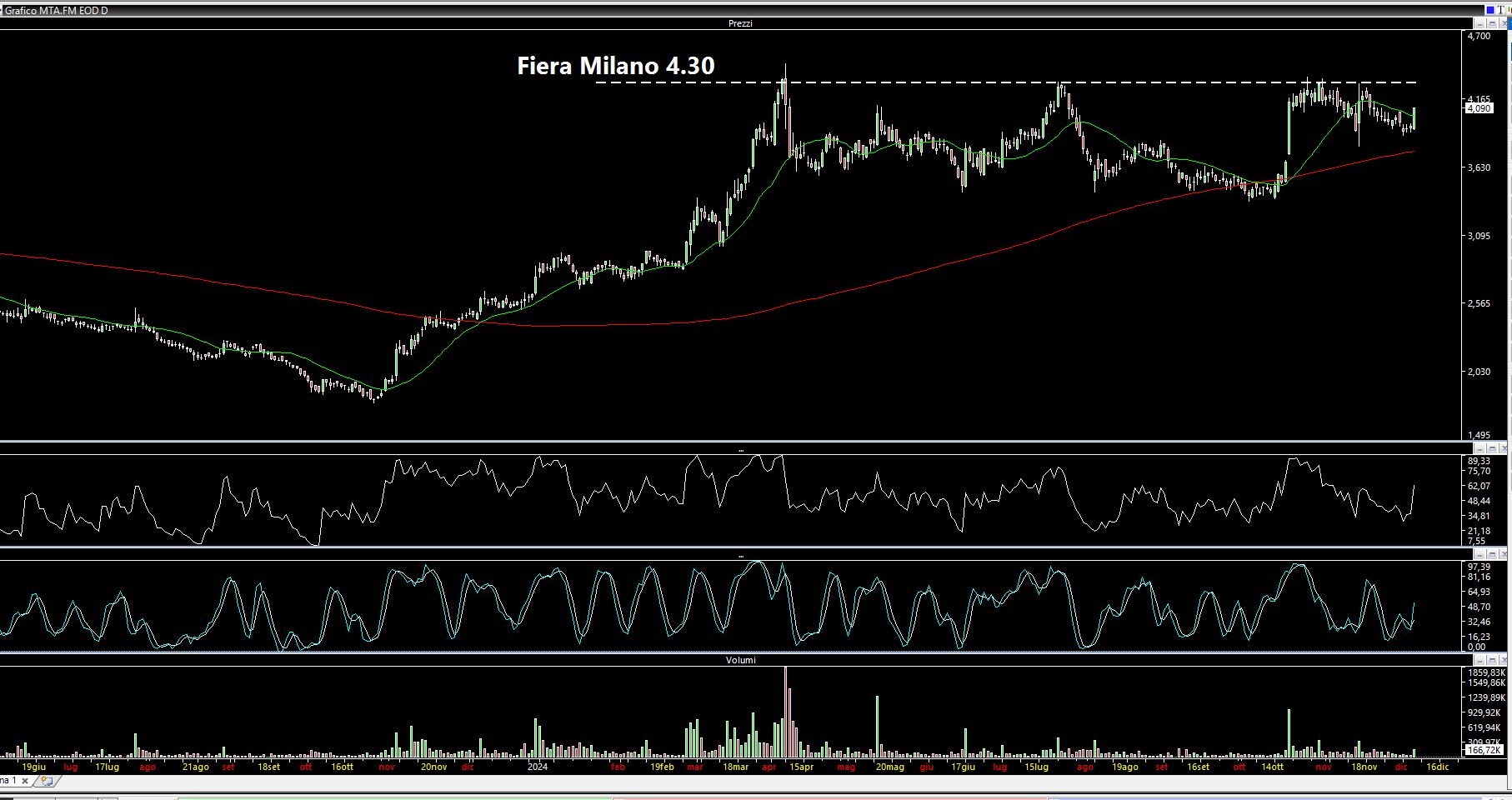1512x800 pixels.
Task: Click the 2024 year label on time axis
Action: click(538, 767)
